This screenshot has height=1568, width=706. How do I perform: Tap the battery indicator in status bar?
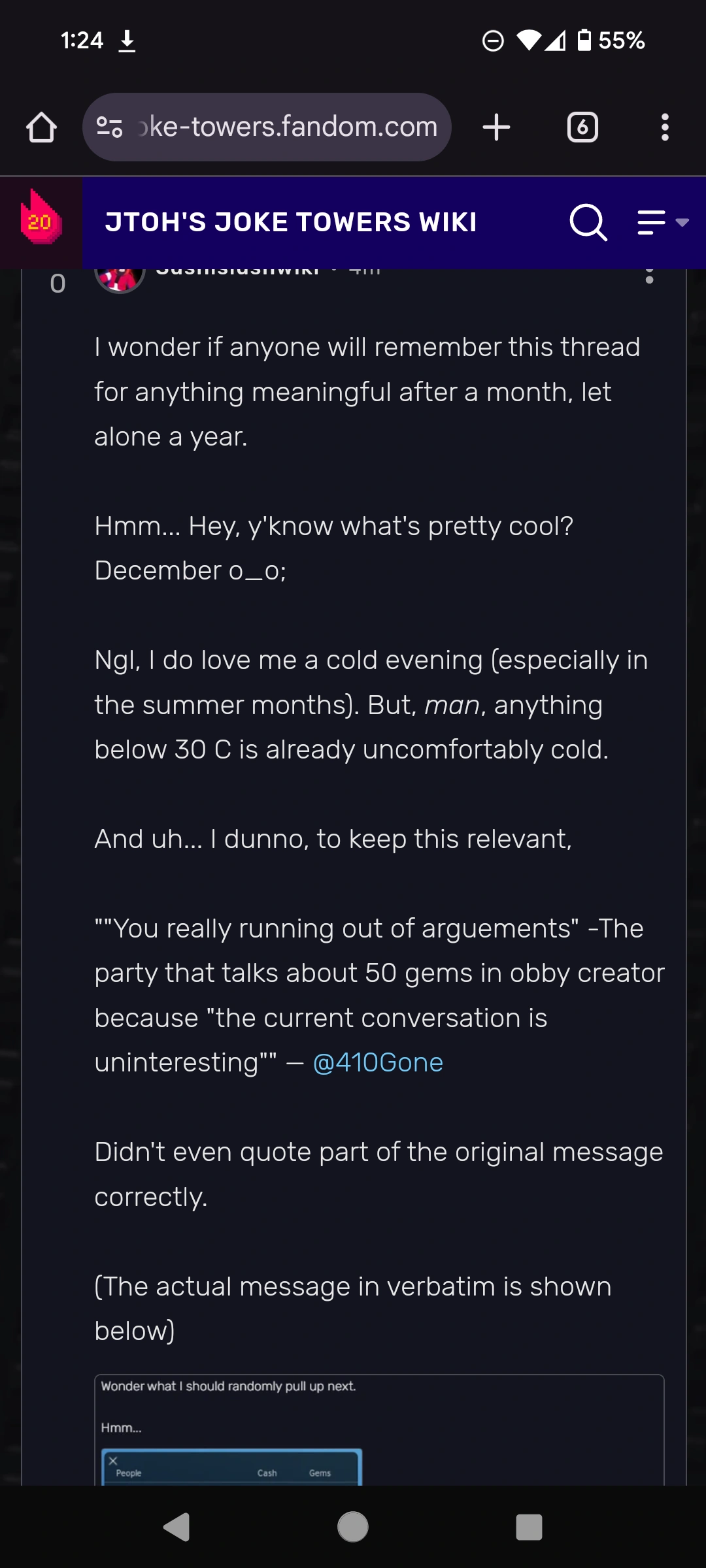[584, 41]
